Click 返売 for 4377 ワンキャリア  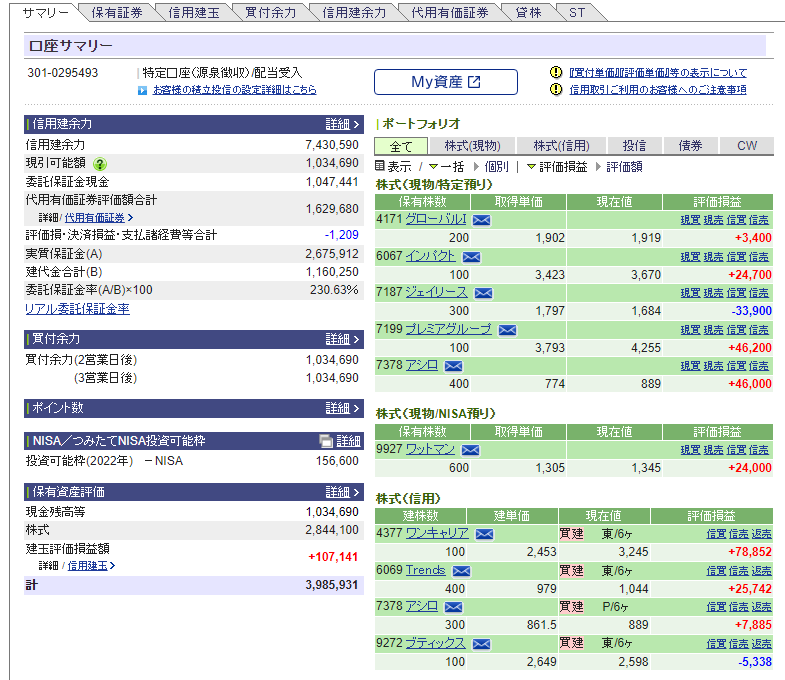pyautogui.click(x=761, y=534)
